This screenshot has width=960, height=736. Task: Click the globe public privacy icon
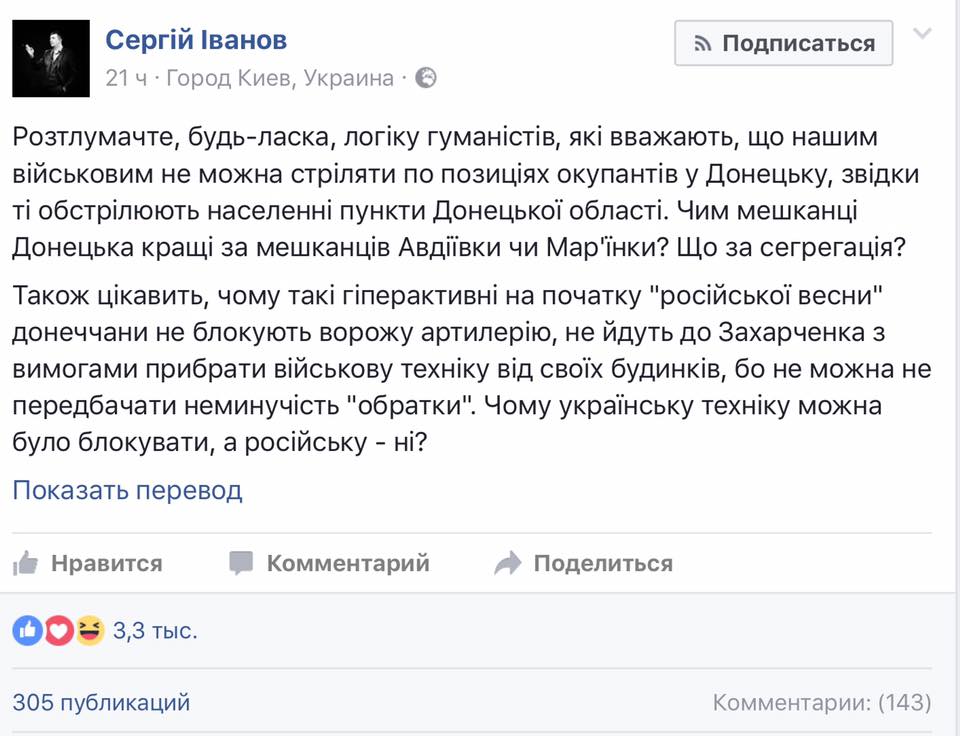point(426,78)
